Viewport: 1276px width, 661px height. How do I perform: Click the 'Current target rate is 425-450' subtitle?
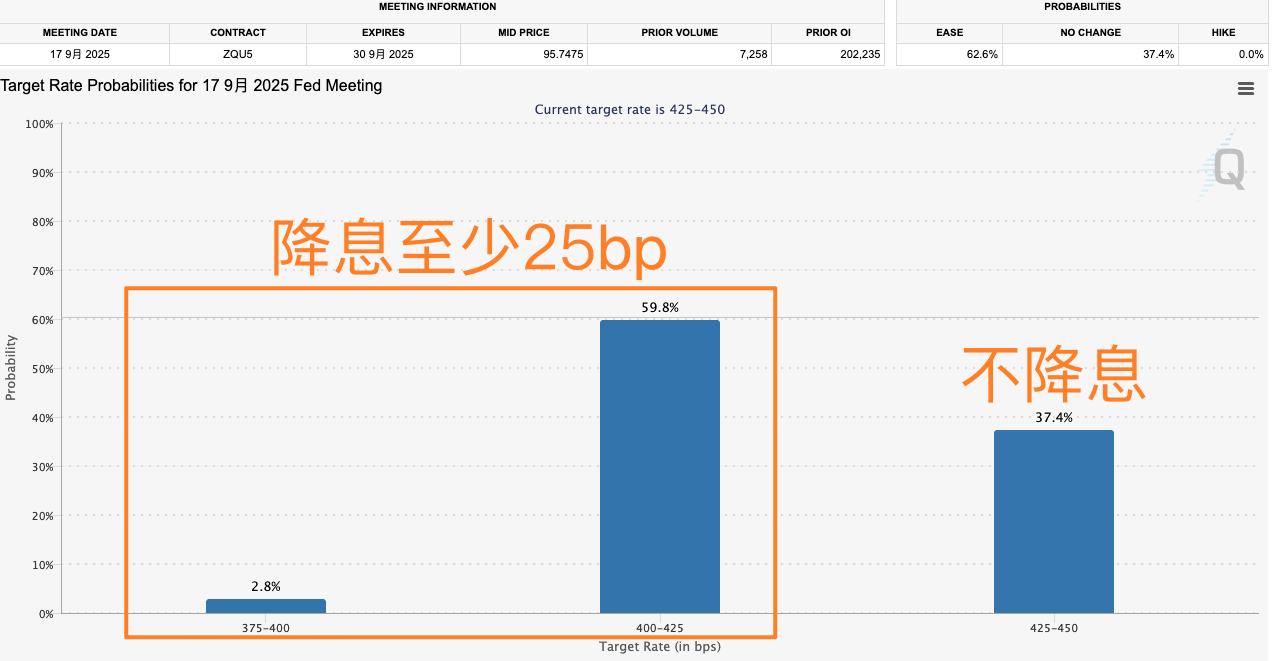click(629, 109)
